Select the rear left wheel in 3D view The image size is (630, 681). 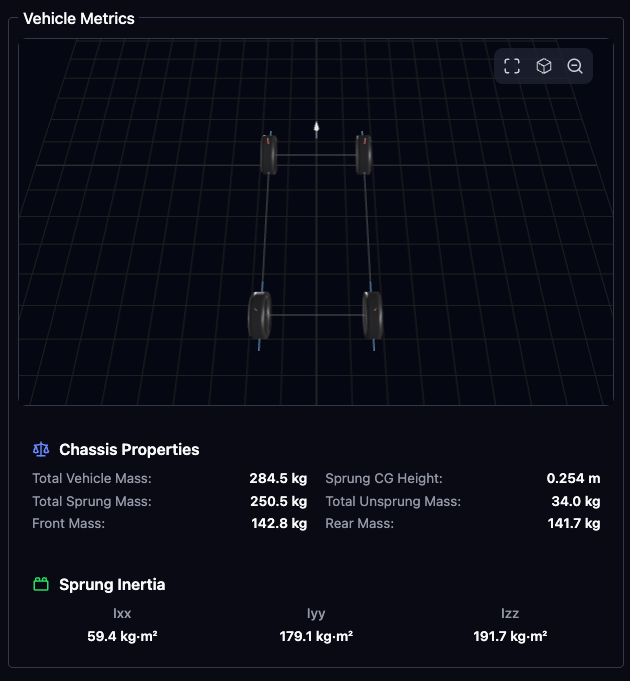260,315
